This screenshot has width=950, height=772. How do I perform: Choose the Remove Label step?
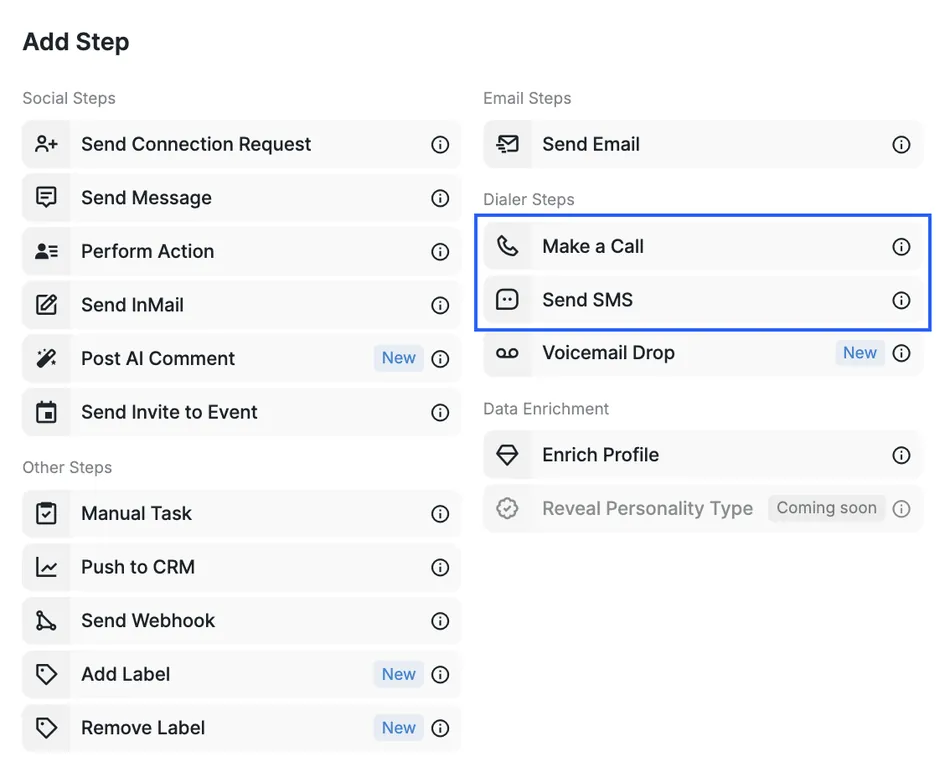(x=241, y=727)
